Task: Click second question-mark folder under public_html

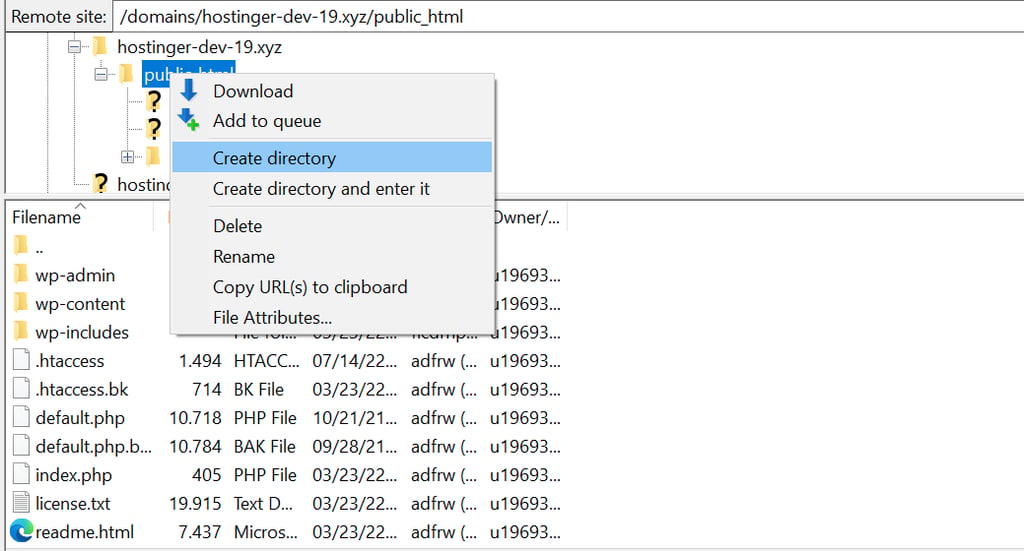Action: (x=153, y=129)
